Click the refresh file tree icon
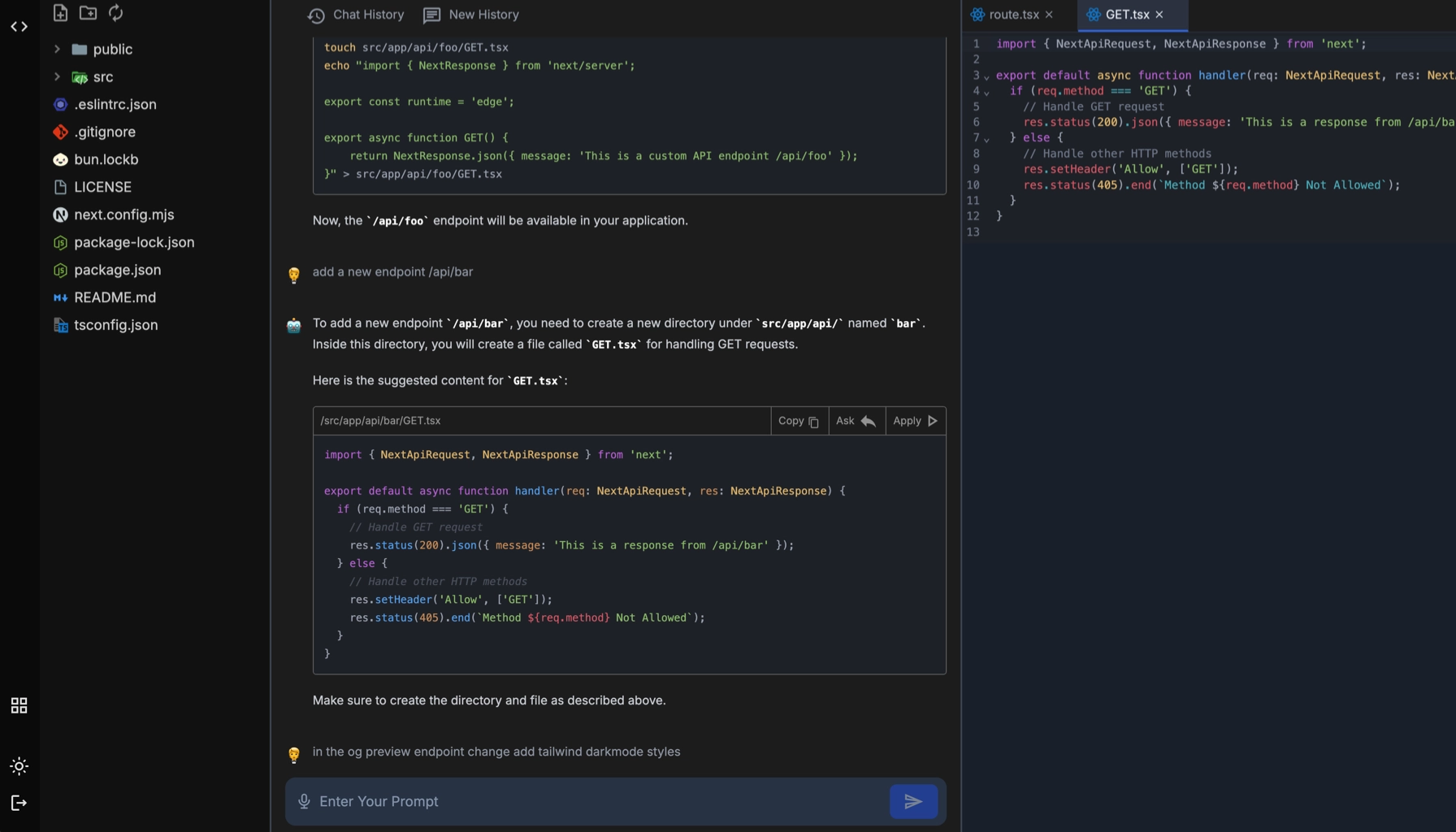Image resolution: width=1456 pixels, height=832 pixels. 115,13
